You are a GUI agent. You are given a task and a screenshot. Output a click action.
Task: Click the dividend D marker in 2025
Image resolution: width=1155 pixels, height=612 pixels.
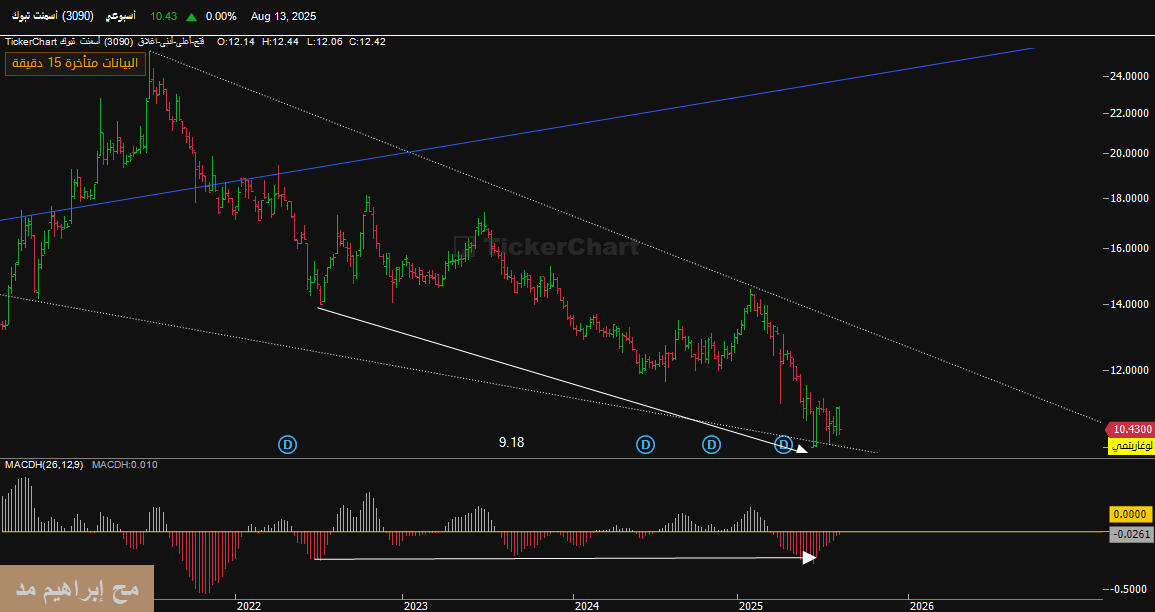click(784, 444)
